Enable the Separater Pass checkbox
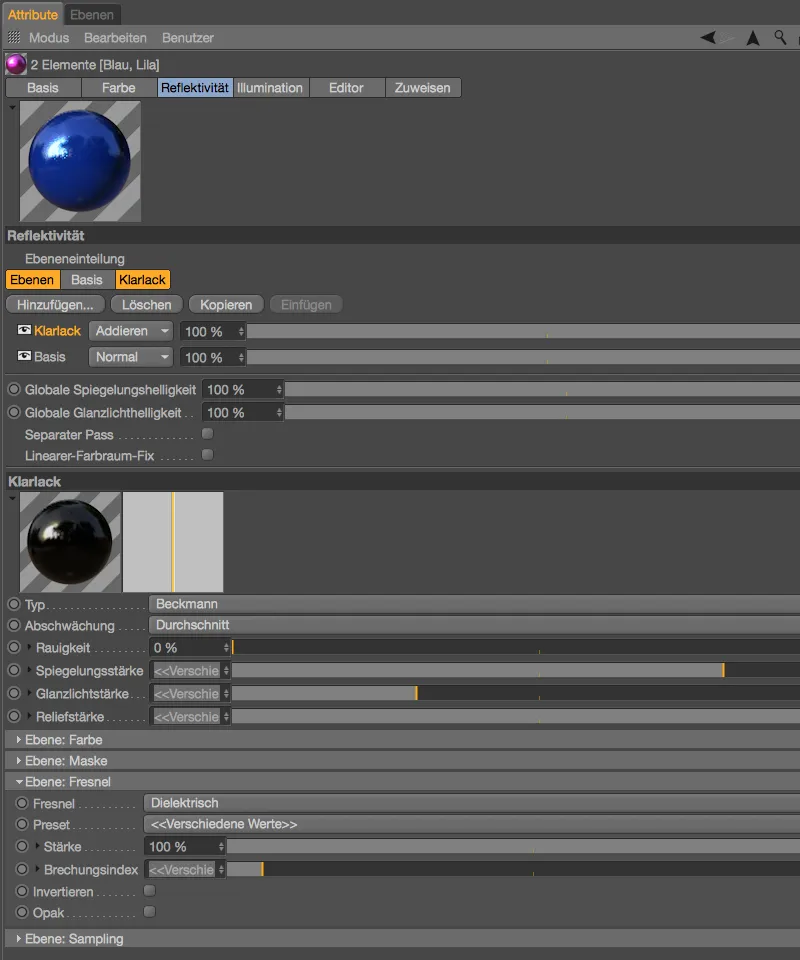 [208, 433]
